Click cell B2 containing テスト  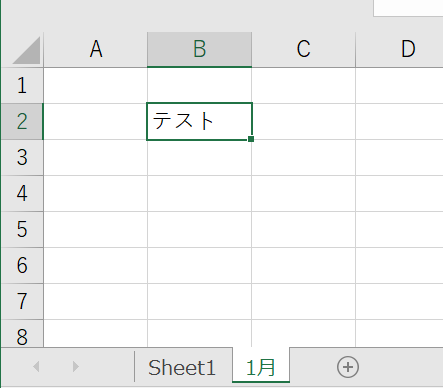click(199, 121)
